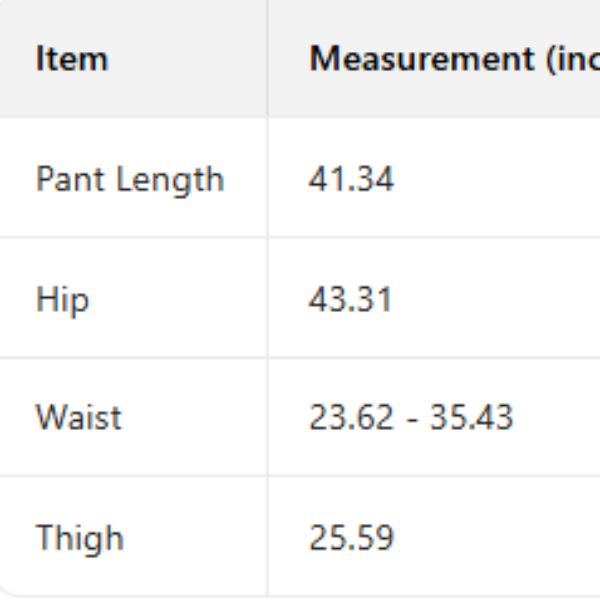Click the 23.62 - 35.43 waist range
600x600 pixels.
(x=410, y=417)
